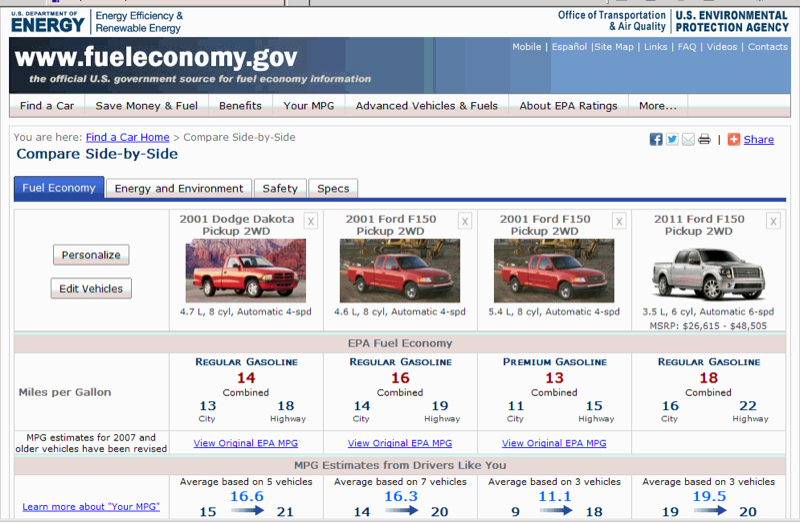Switch to Español link
The height and width of the screenshot is (523, 800).
tap(569, 46)
